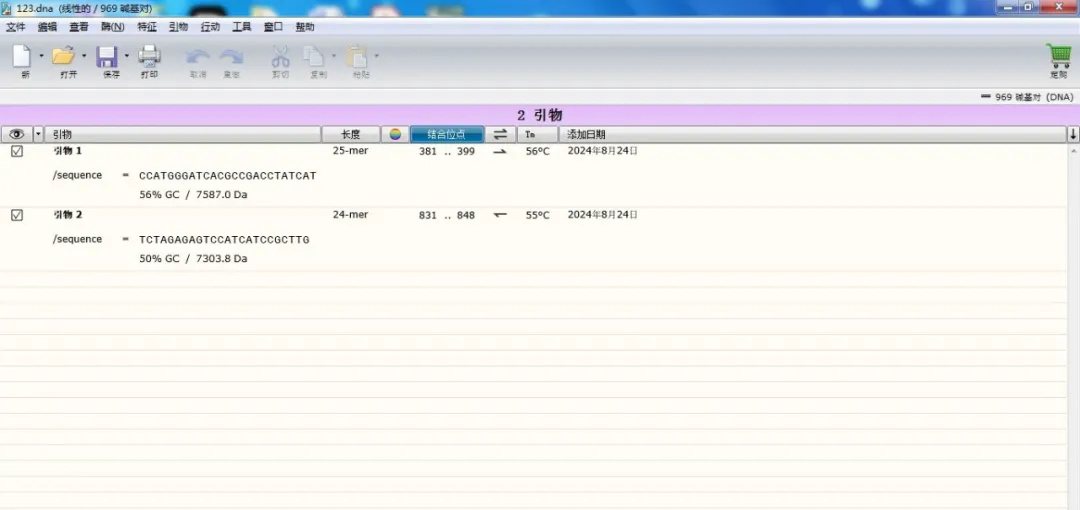The image size is (1080, 510).
Task: Open the dropdown arrow beside Open folder
Action: [x=84, y=56]
